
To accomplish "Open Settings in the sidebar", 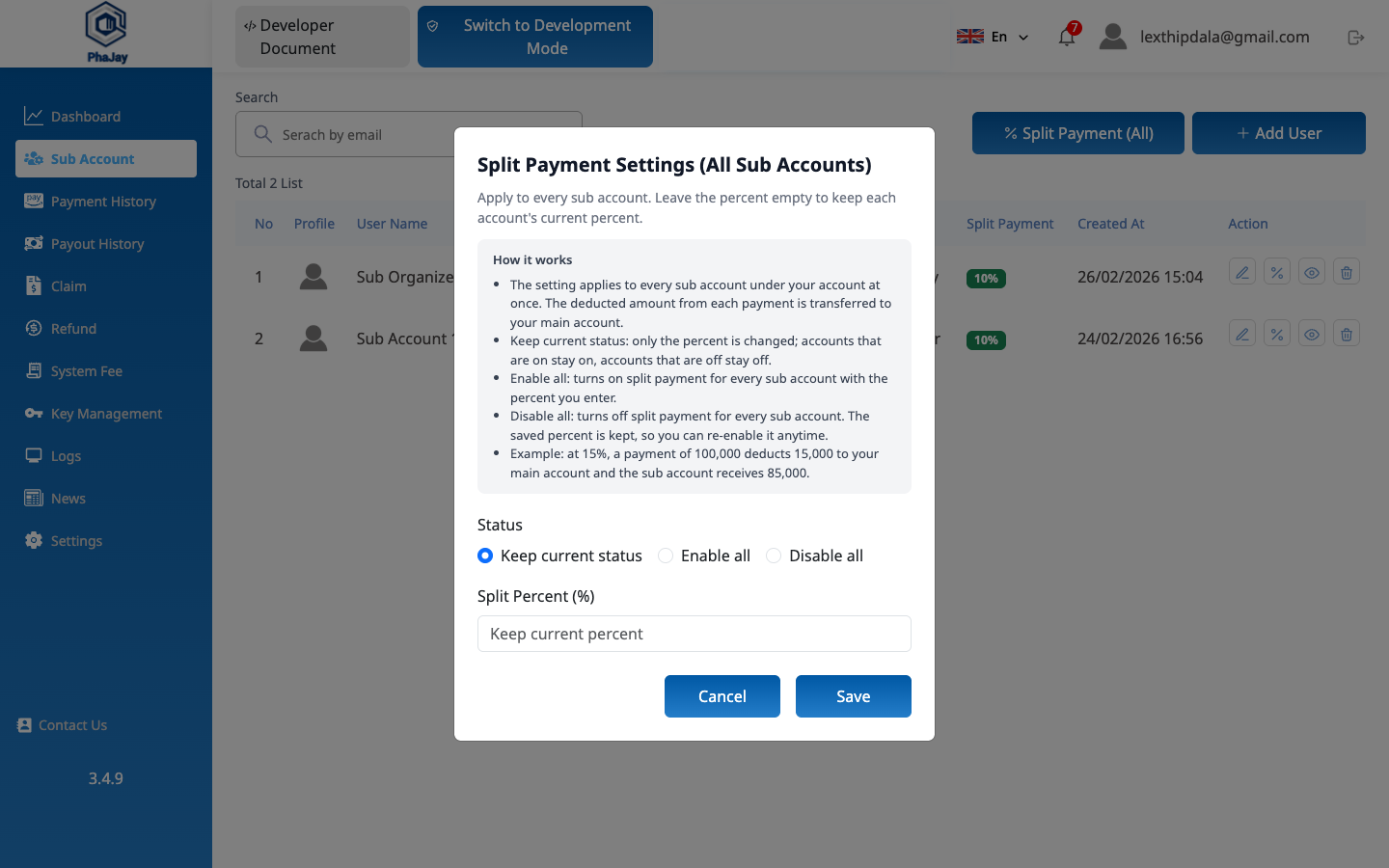I will (x=106, y=541).
